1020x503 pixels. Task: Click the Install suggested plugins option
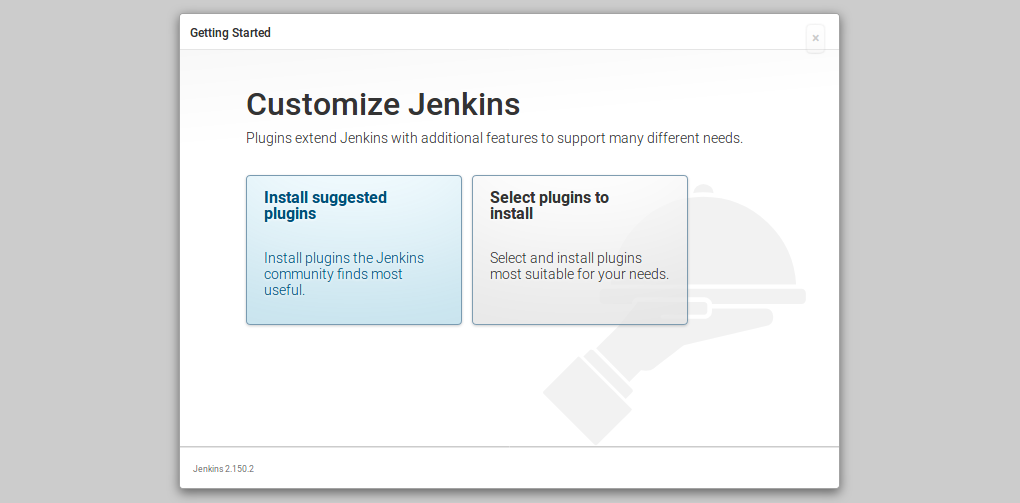click(x=354, y=250)
